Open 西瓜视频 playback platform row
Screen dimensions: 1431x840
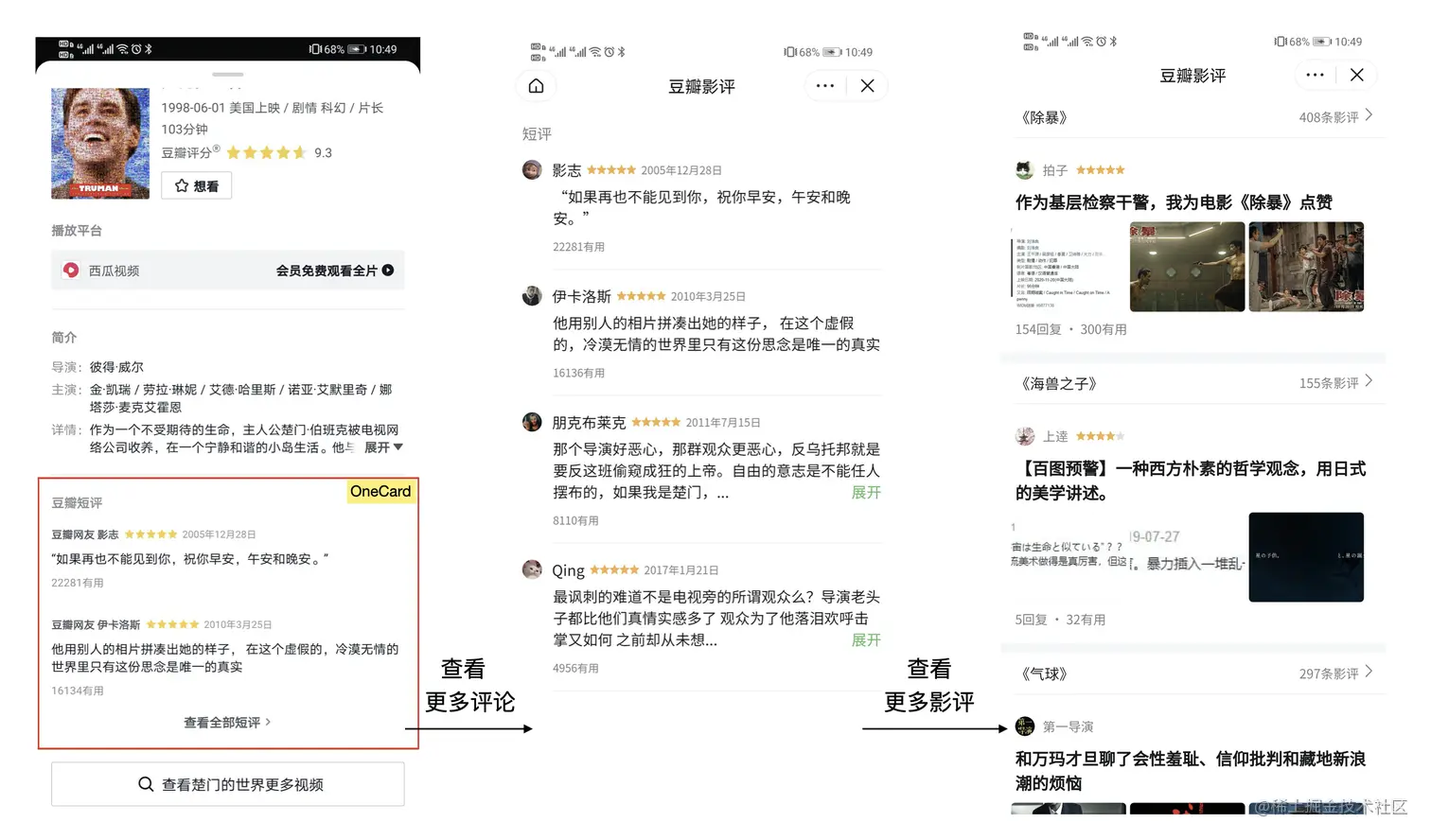point(228,271)
